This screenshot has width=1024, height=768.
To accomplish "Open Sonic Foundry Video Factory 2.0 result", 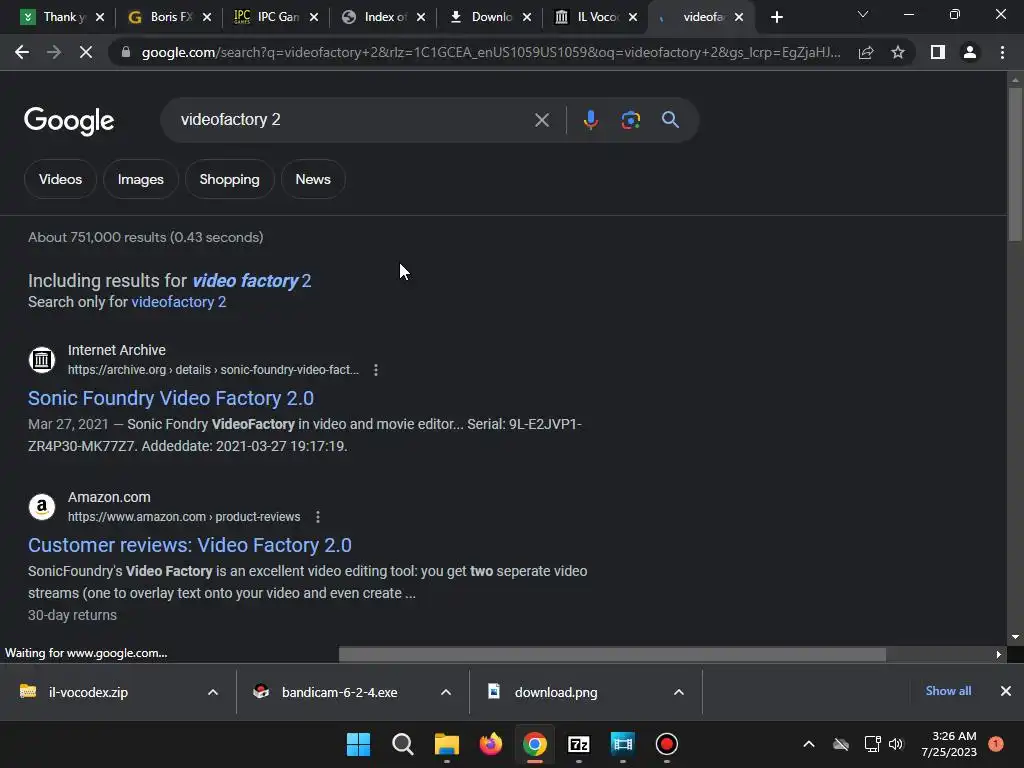I will pyautogui.click(x=171, y=398).
